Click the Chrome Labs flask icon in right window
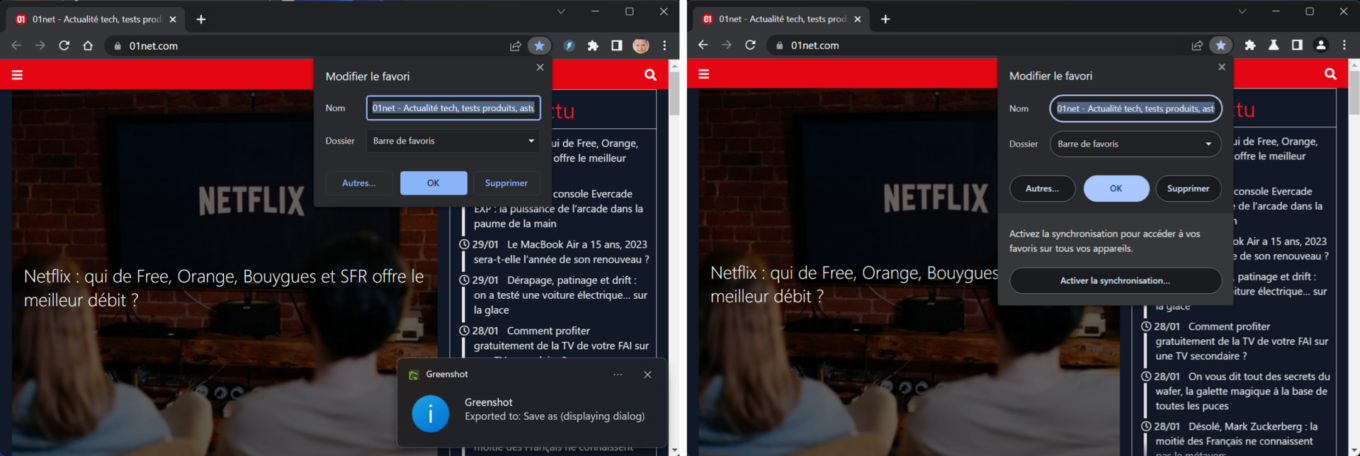The height and width of the screenshot is (456, 1360). click(x=1274, y=45)
